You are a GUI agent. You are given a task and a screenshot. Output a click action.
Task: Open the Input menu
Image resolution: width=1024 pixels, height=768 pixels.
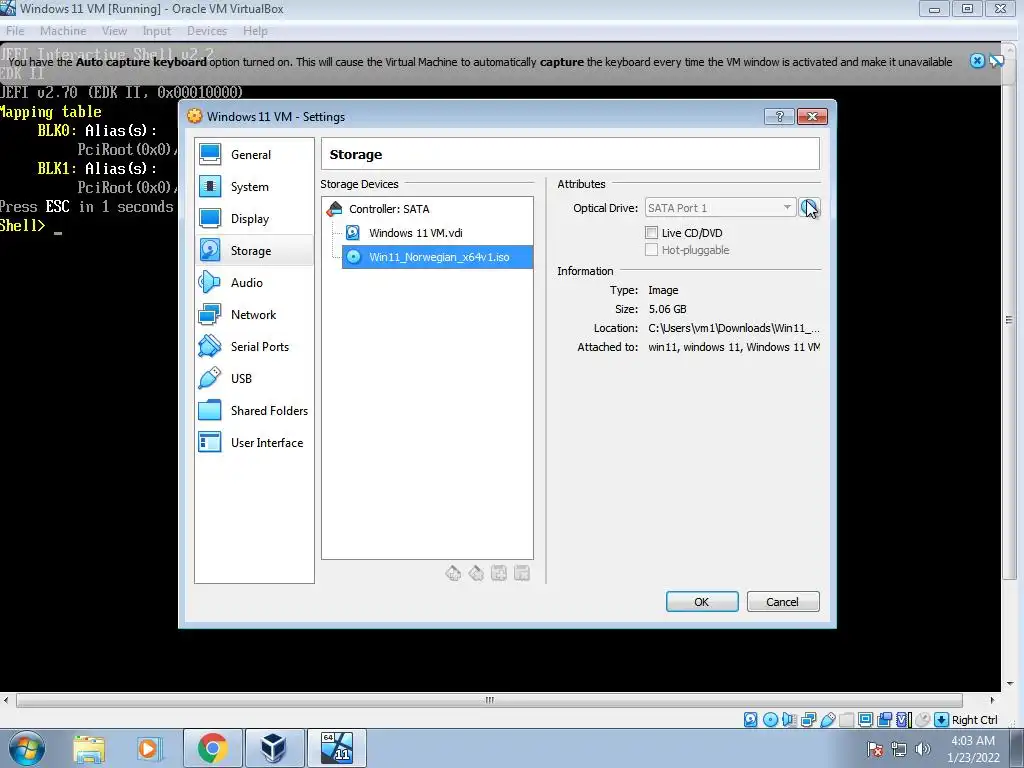157,31
